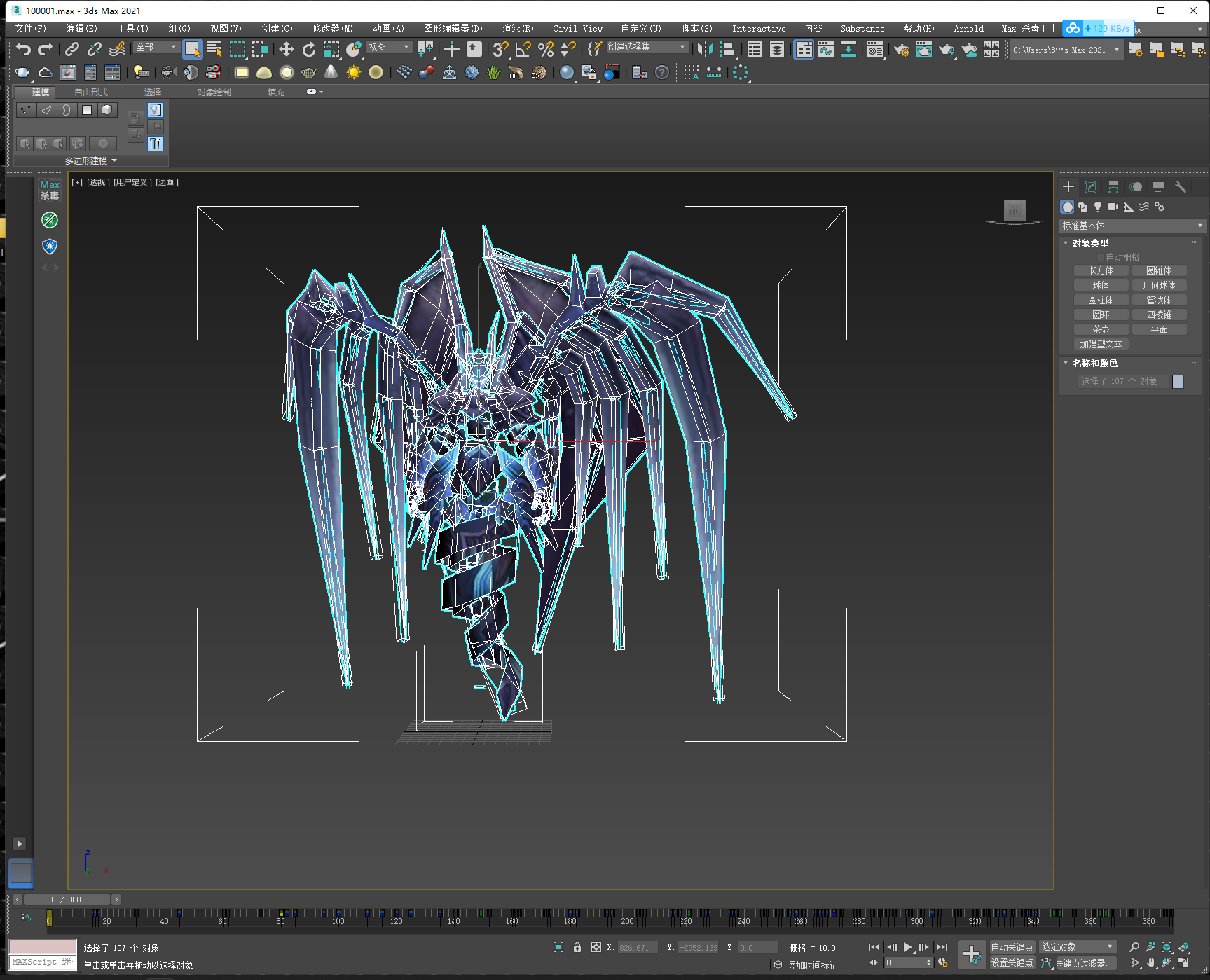Open the 选定对象 key filter dropdown

pyautogui.click(x=1078, y=947)
